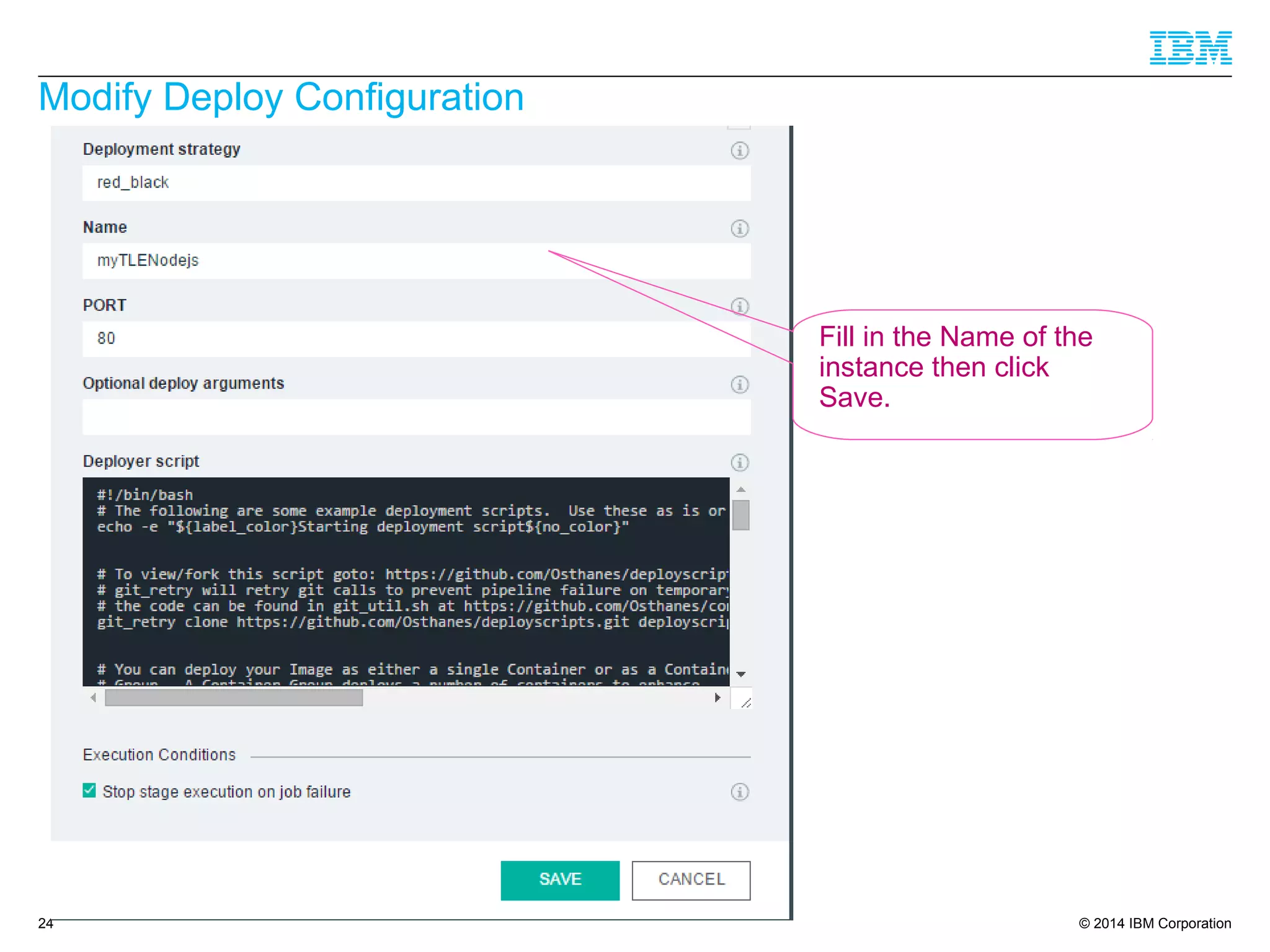Viewport: 1270px width, 952px height.
Task: Click script vertical scrollbar down arrow
Action: (740, 674)
